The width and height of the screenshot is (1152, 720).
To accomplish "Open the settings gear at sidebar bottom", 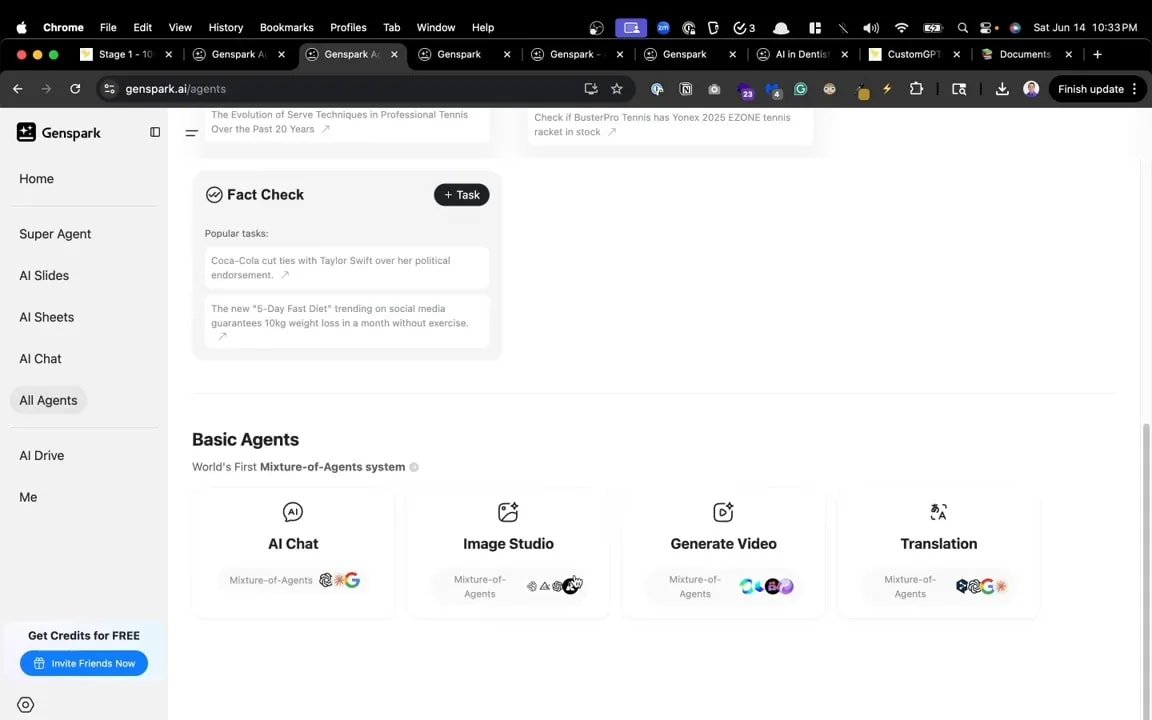I will (x=25, y=704).
